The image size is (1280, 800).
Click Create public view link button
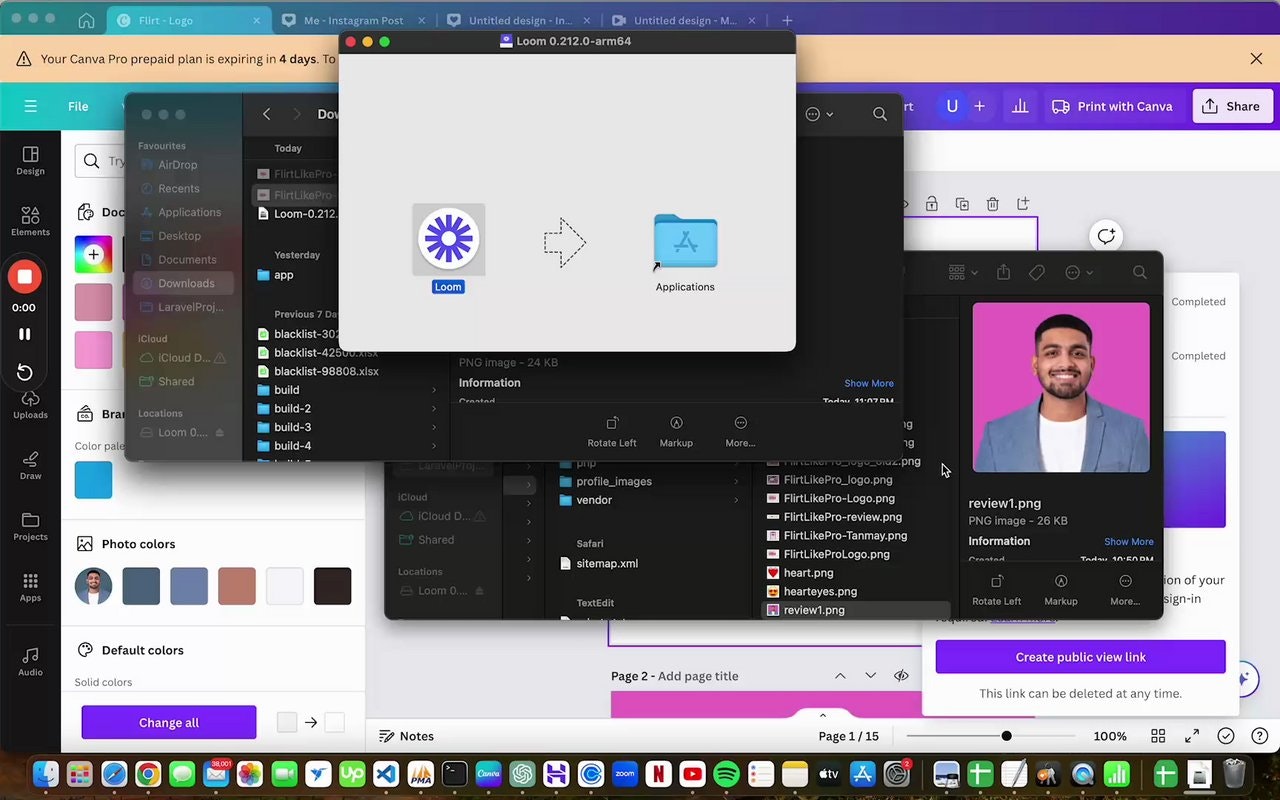coord(1080,657)
